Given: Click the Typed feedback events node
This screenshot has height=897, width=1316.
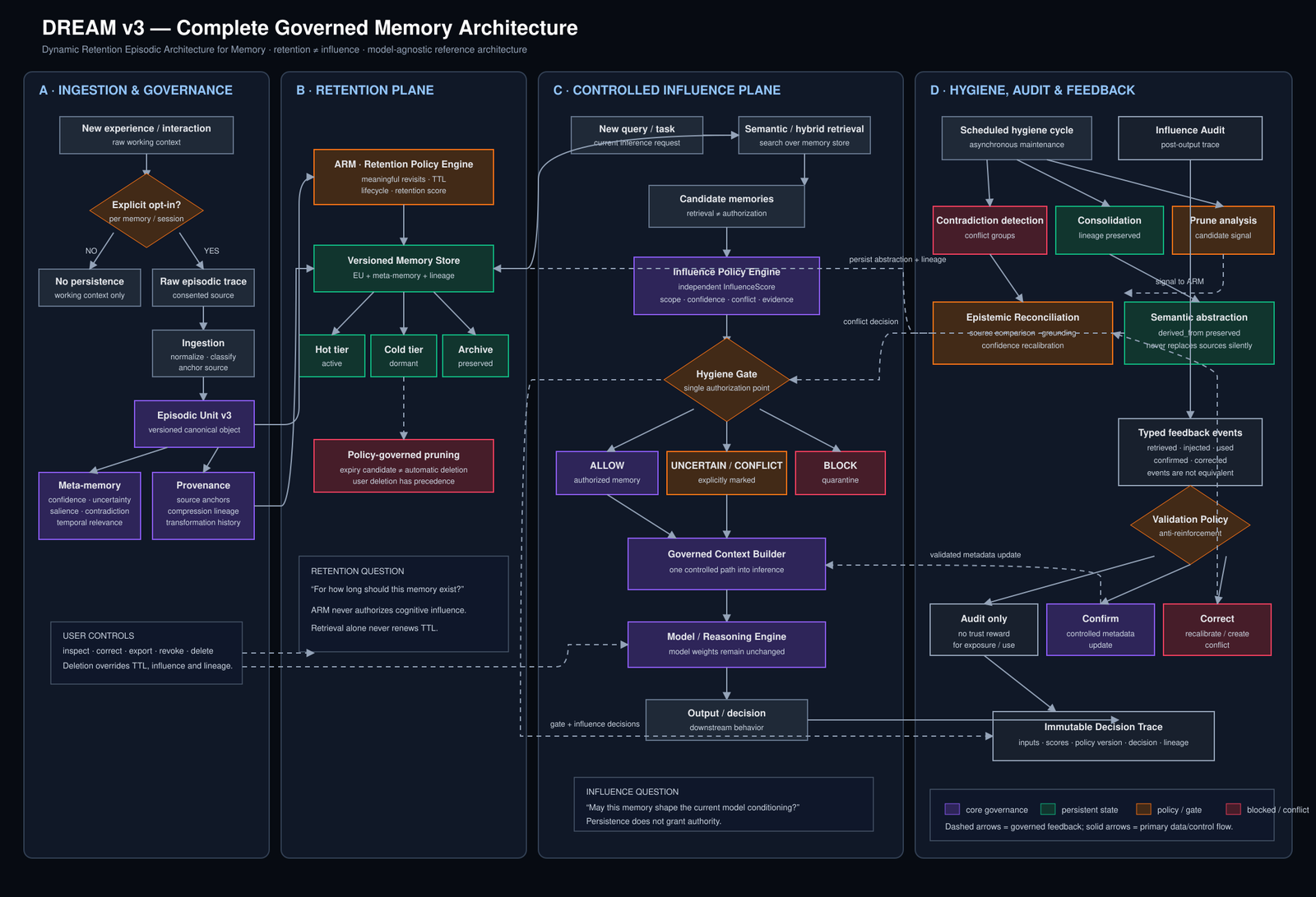Looking at the screenshot, I should point(1190,452).
